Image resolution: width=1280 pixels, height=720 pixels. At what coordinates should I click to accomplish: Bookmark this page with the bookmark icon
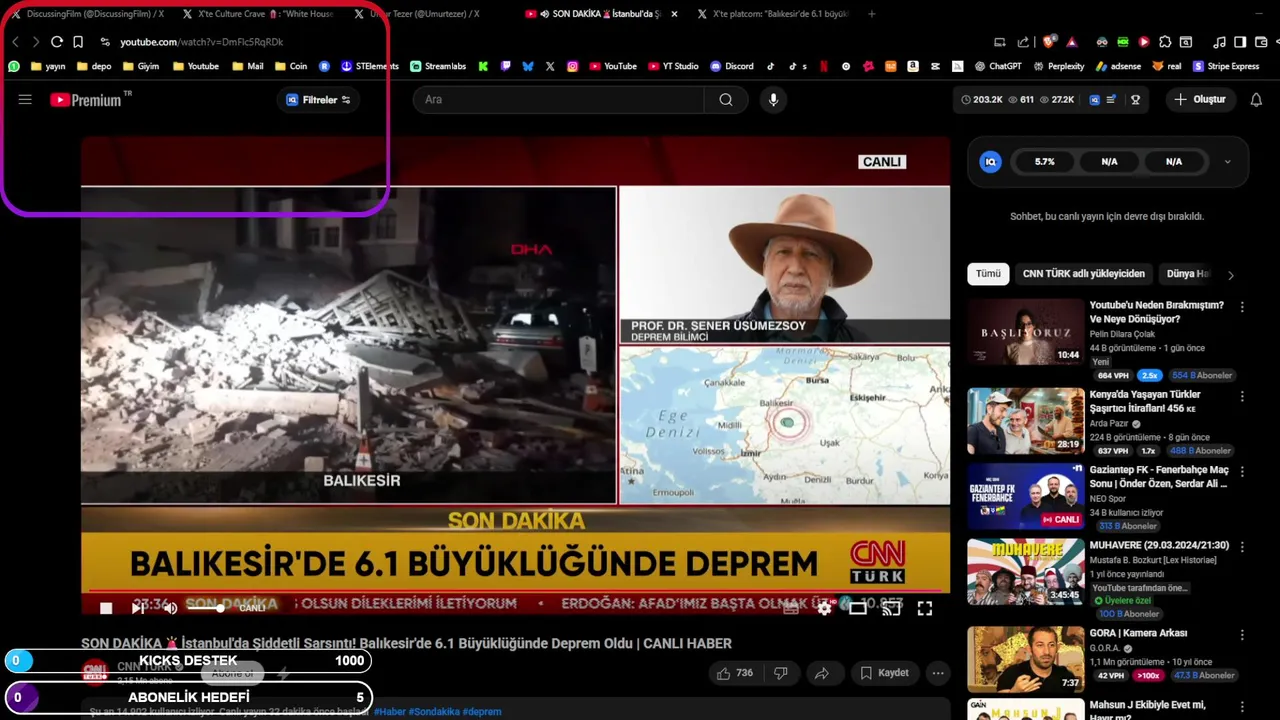78,42
